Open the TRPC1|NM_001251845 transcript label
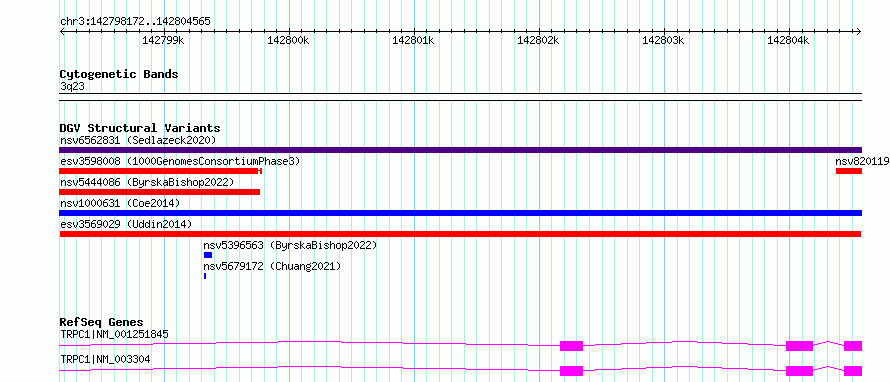Screen dimensions: 890x382 point(114,334)
